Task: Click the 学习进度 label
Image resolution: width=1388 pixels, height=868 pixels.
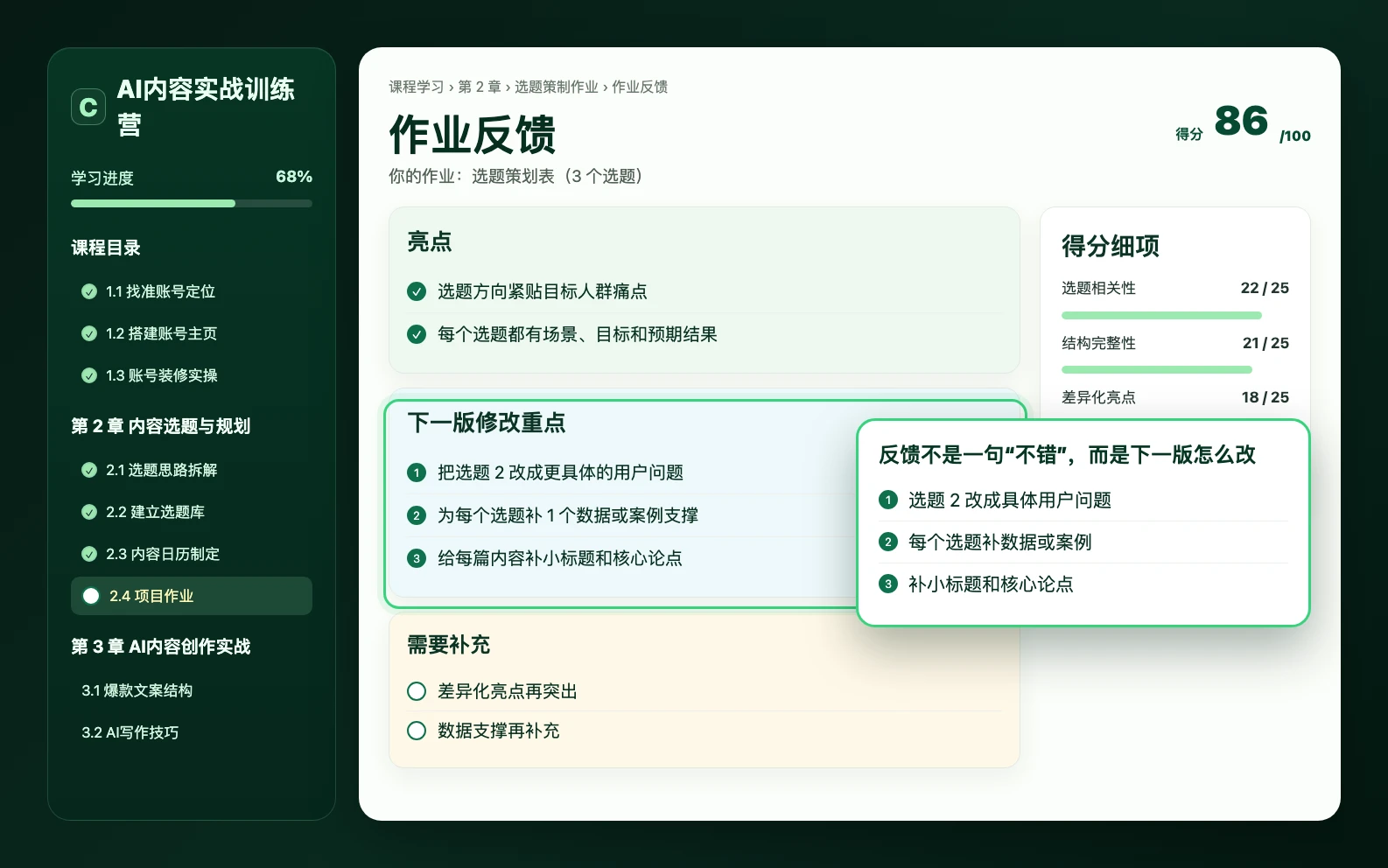Action: coord(102,178)
